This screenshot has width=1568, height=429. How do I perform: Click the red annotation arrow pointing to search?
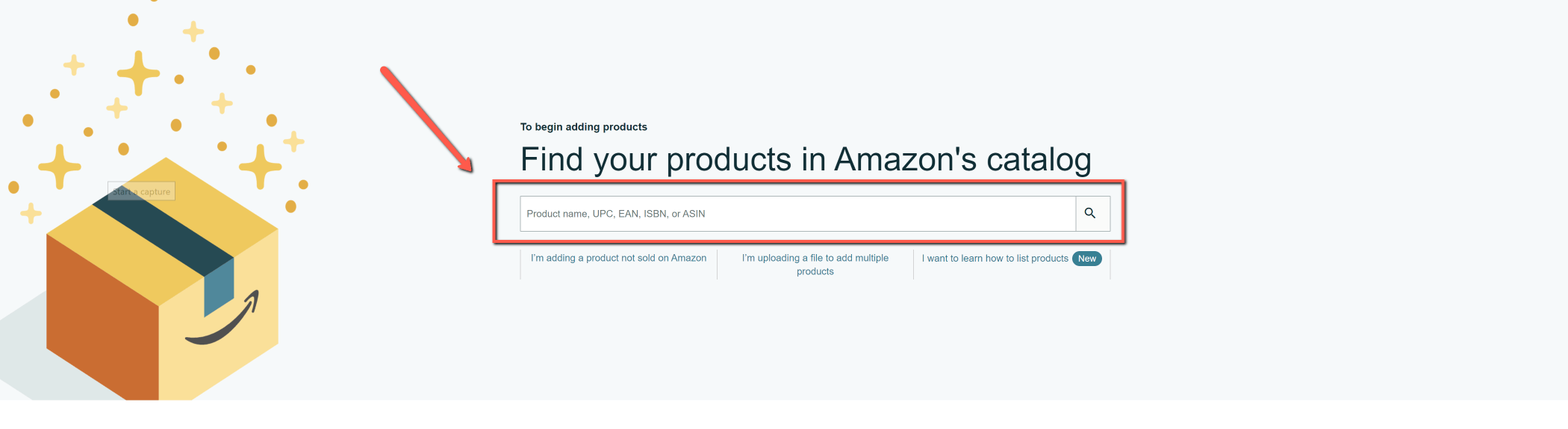(x=426, y=118)
